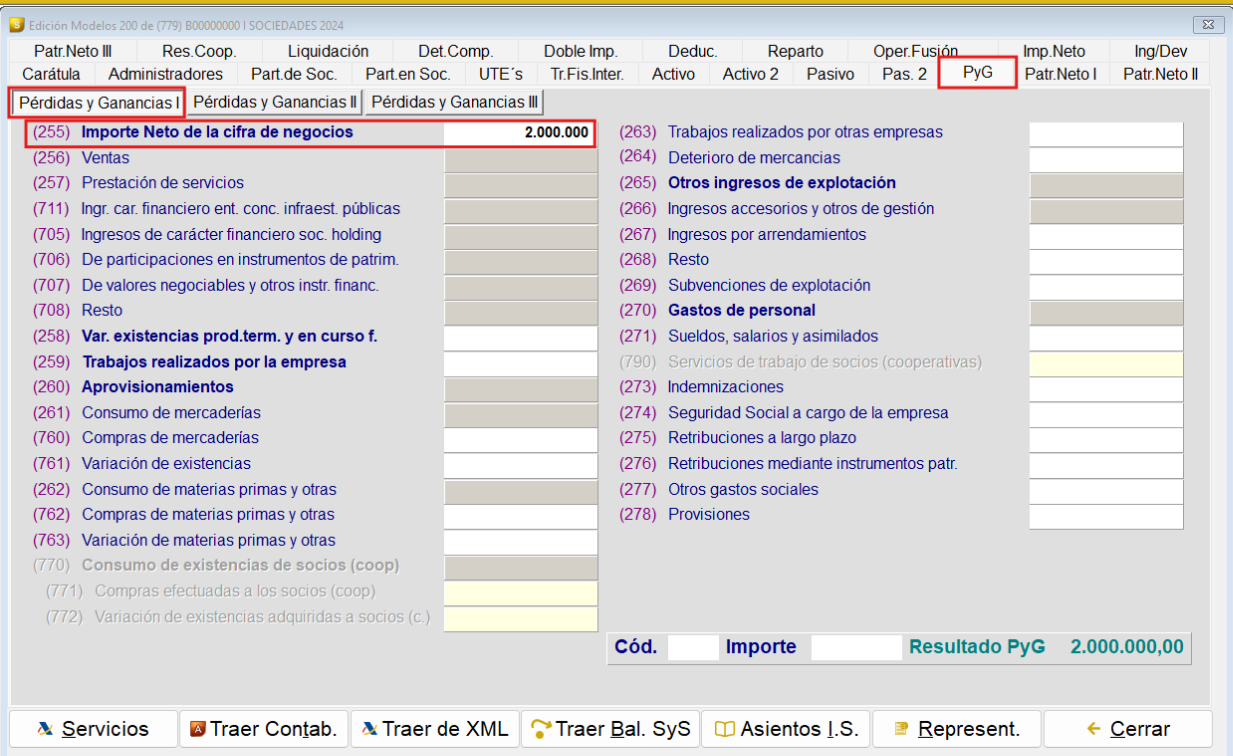
Task: Click the Cerrar arrow icon
Action: (x=1093, y=729)
